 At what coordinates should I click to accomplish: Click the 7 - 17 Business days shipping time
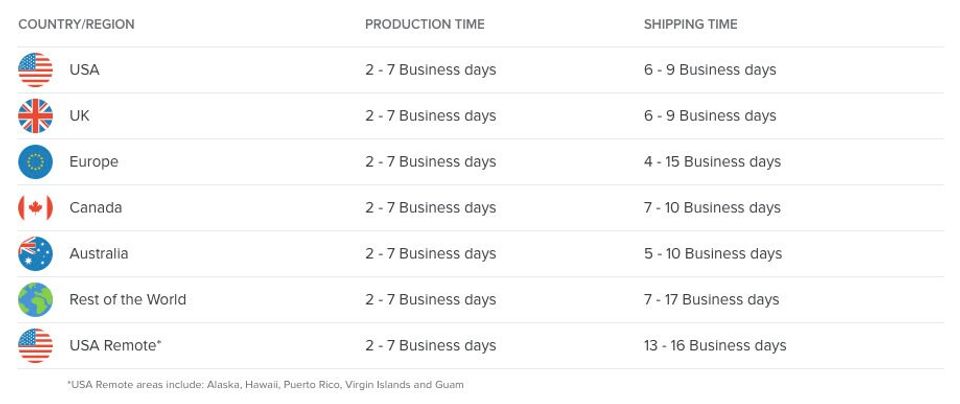point(712,300)
